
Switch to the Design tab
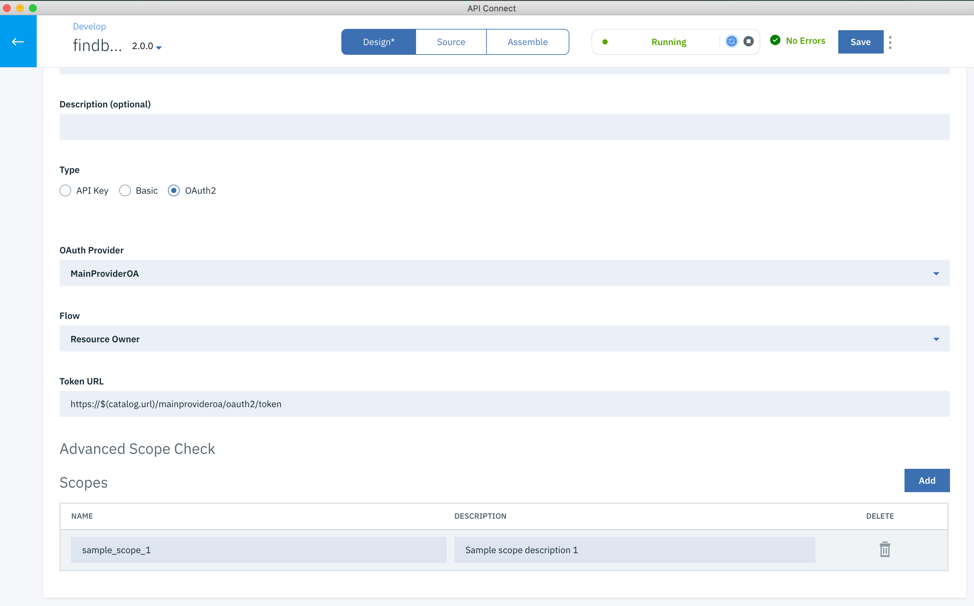click(379, 42)
